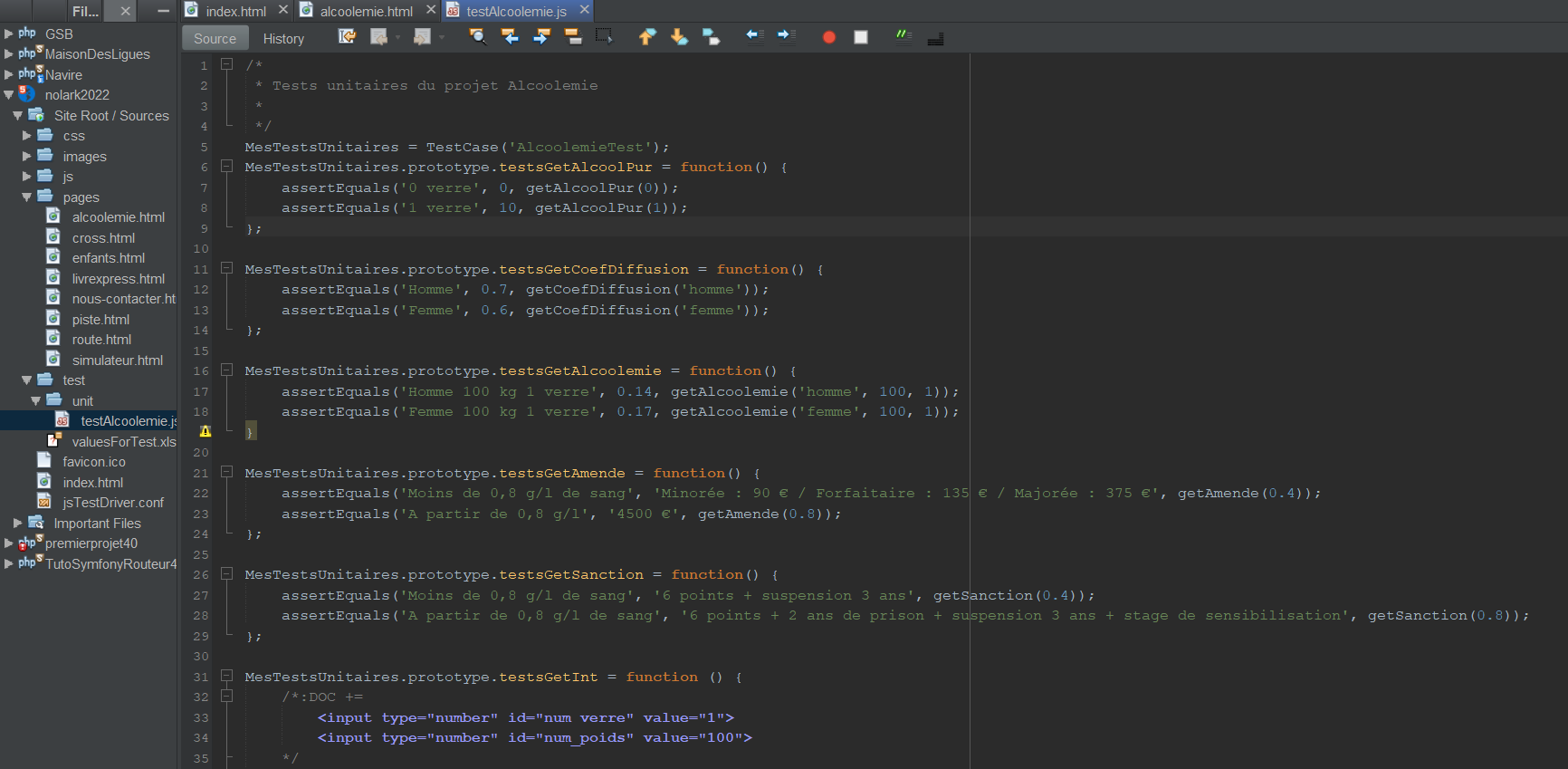Collapse the comment fold at line 1
This screenshot has height=769, width=1568.
point(227,64)
